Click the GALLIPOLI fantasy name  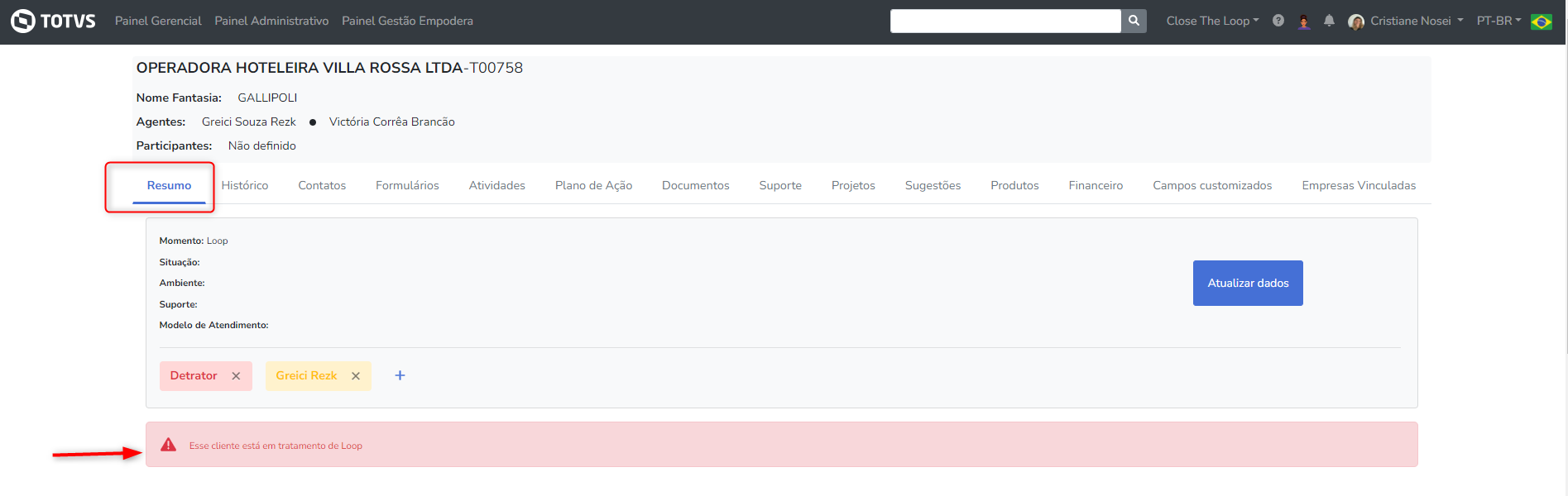pos(267,98)
